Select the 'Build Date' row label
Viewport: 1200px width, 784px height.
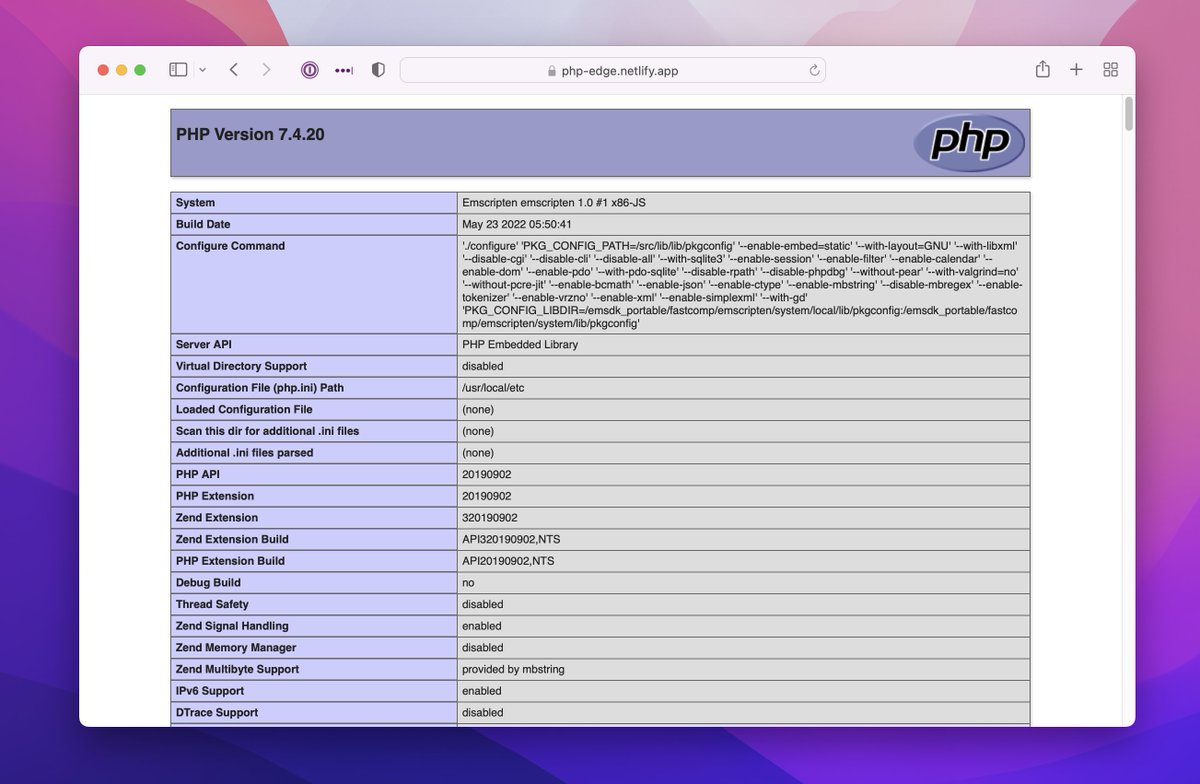pyautogui.click(x=203, y=224)
